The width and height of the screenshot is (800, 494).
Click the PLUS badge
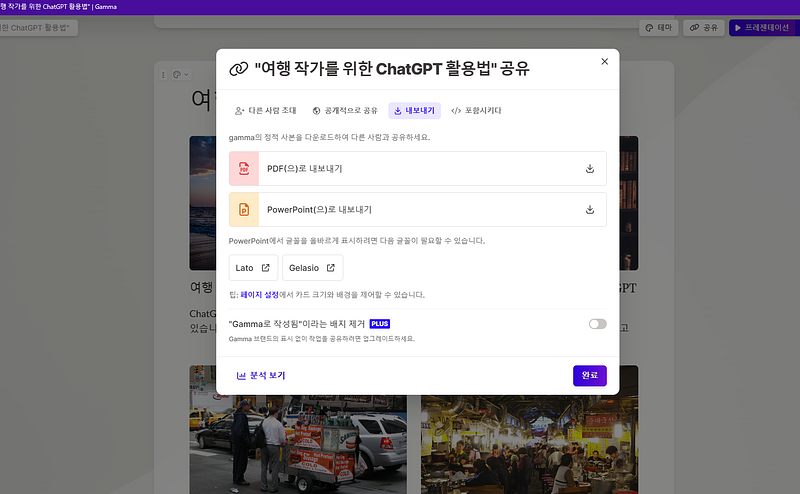pos(380,324)
